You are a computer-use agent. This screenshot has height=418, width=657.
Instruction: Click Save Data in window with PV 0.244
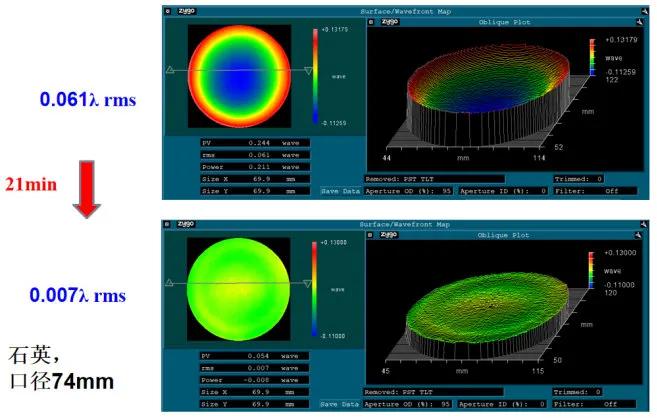341,191
